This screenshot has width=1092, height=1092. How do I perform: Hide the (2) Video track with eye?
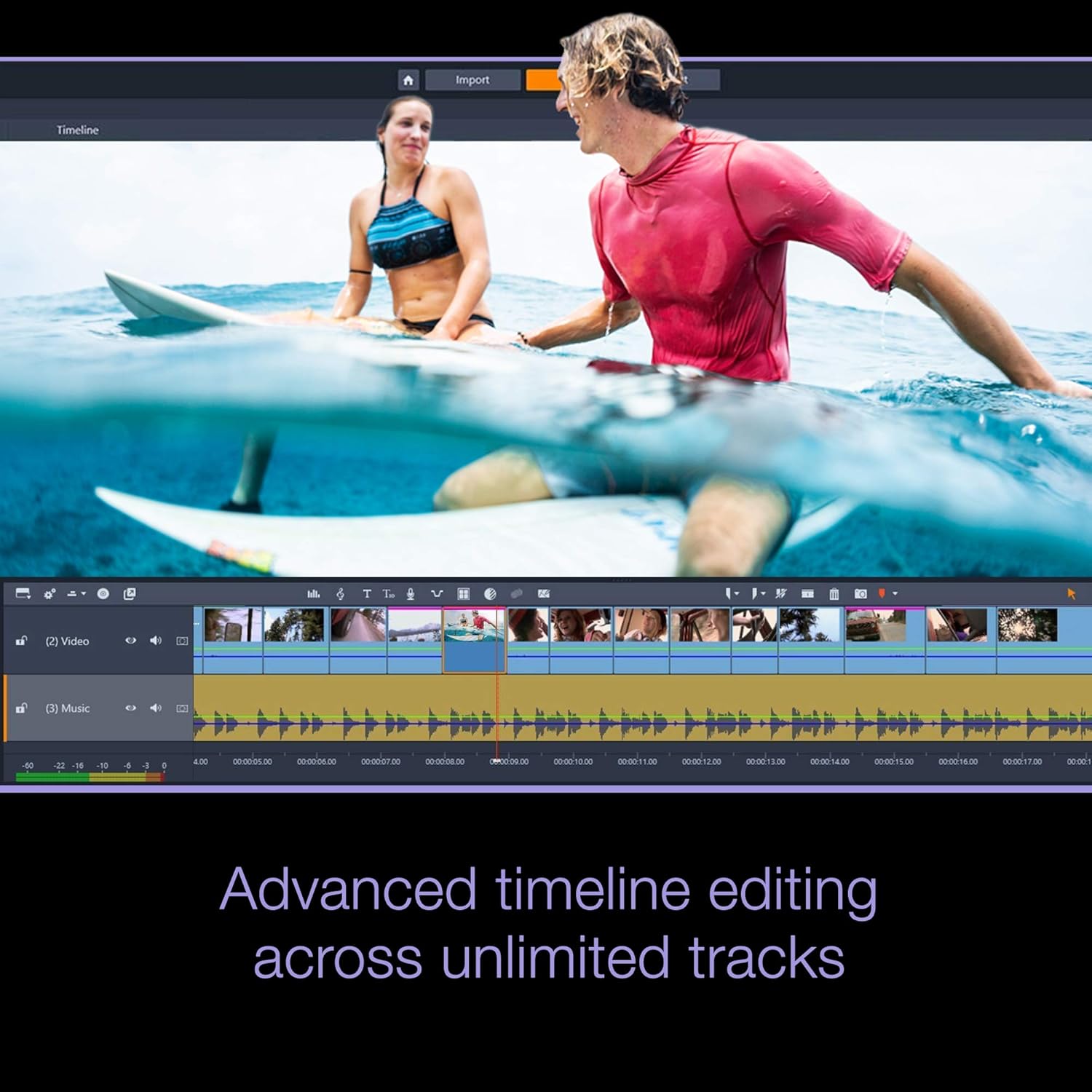(130, 641)
